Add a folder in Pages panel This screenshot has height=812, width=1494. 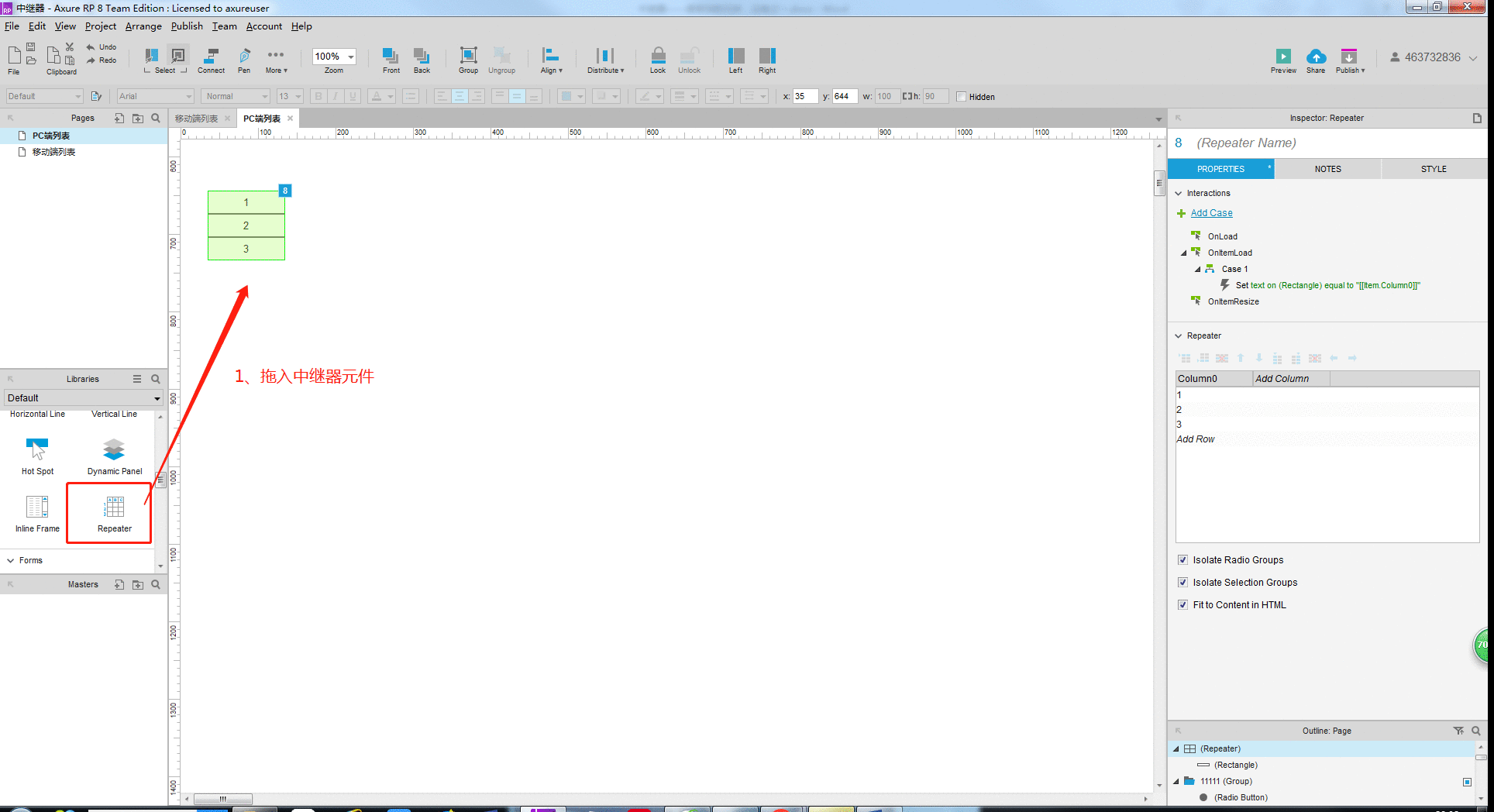click(138, 119)
